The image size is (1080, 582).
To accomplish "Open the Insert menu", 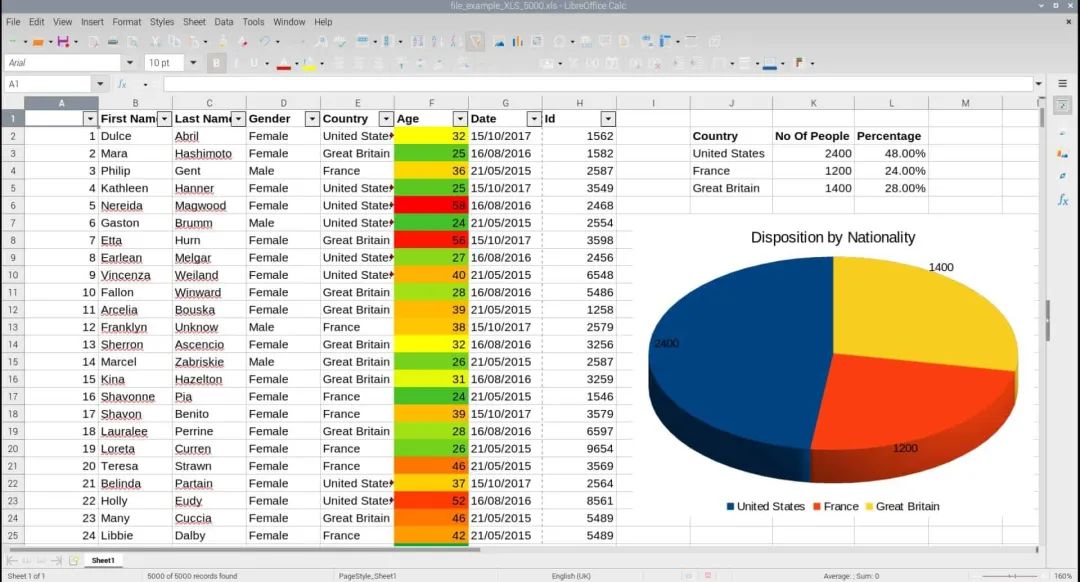I will [92, 22].
